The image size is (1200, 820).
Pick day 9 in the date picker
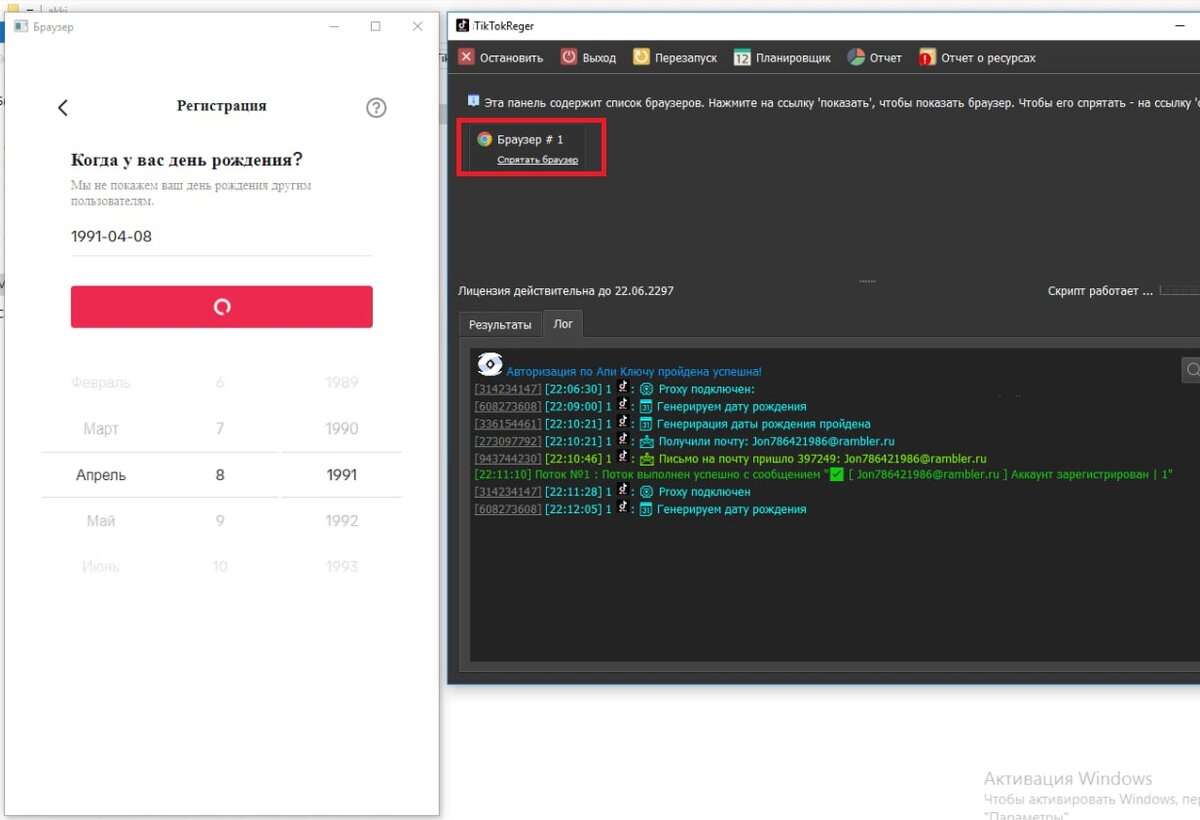tap(220, 521)
